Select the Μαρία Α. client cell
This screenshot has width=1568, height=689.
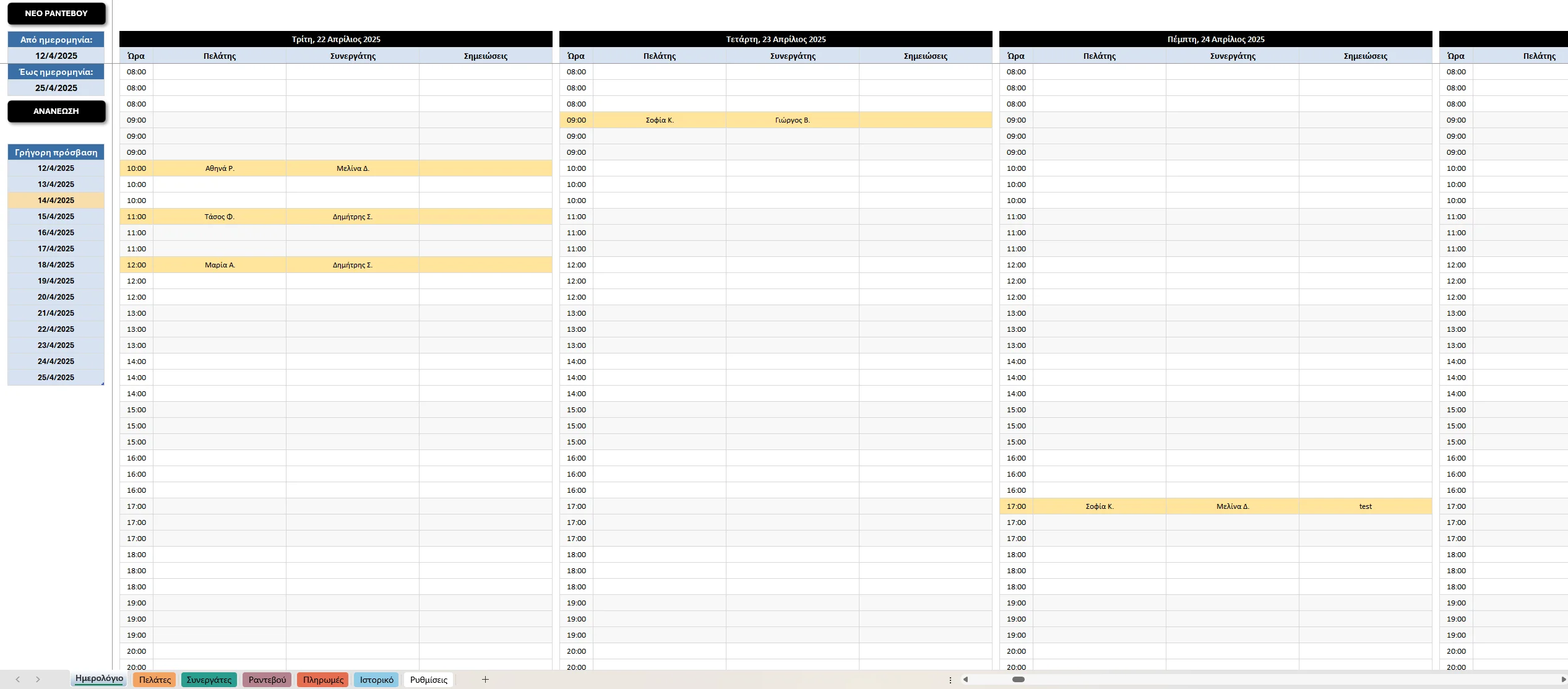pos(220,265)
